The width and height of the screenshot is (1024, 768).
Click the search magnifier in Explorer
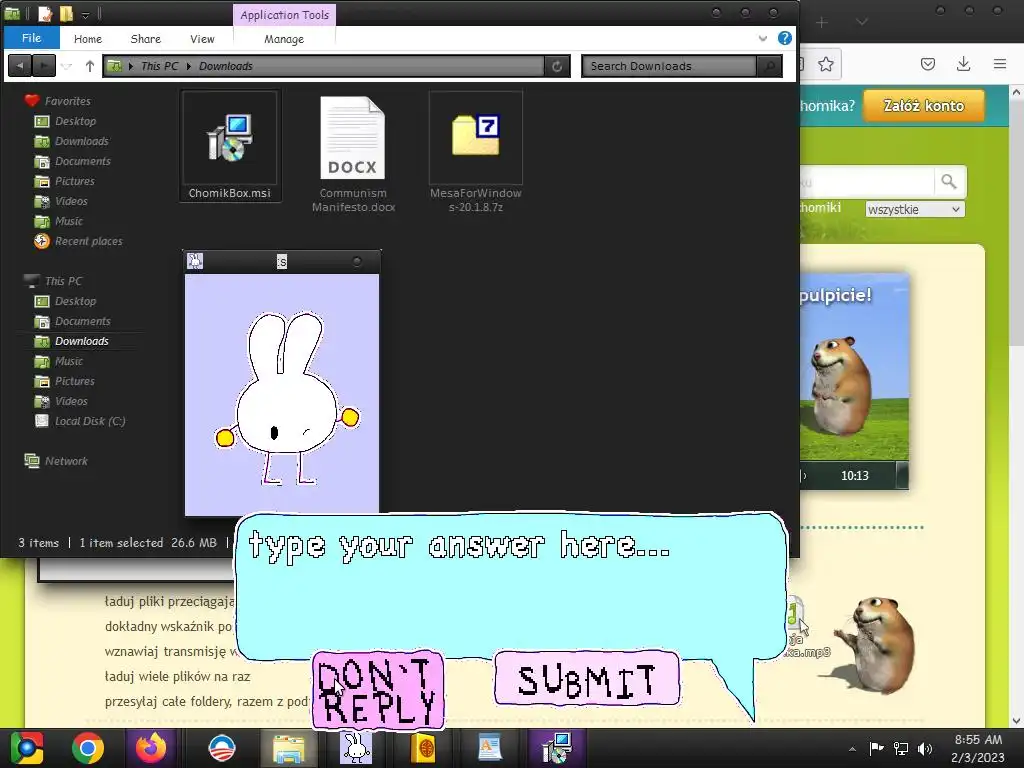click(769, 66)
